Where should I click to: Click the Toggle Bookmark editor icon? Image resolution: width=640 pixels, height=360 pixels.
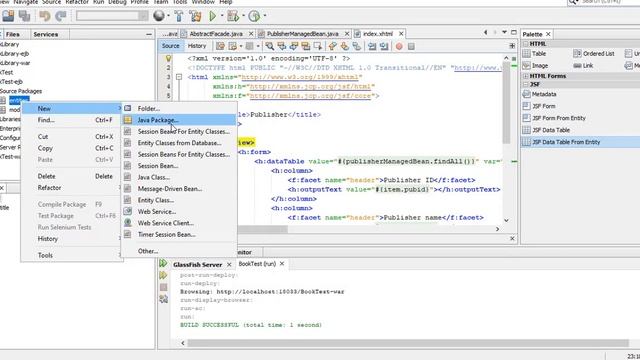(356, 46)
